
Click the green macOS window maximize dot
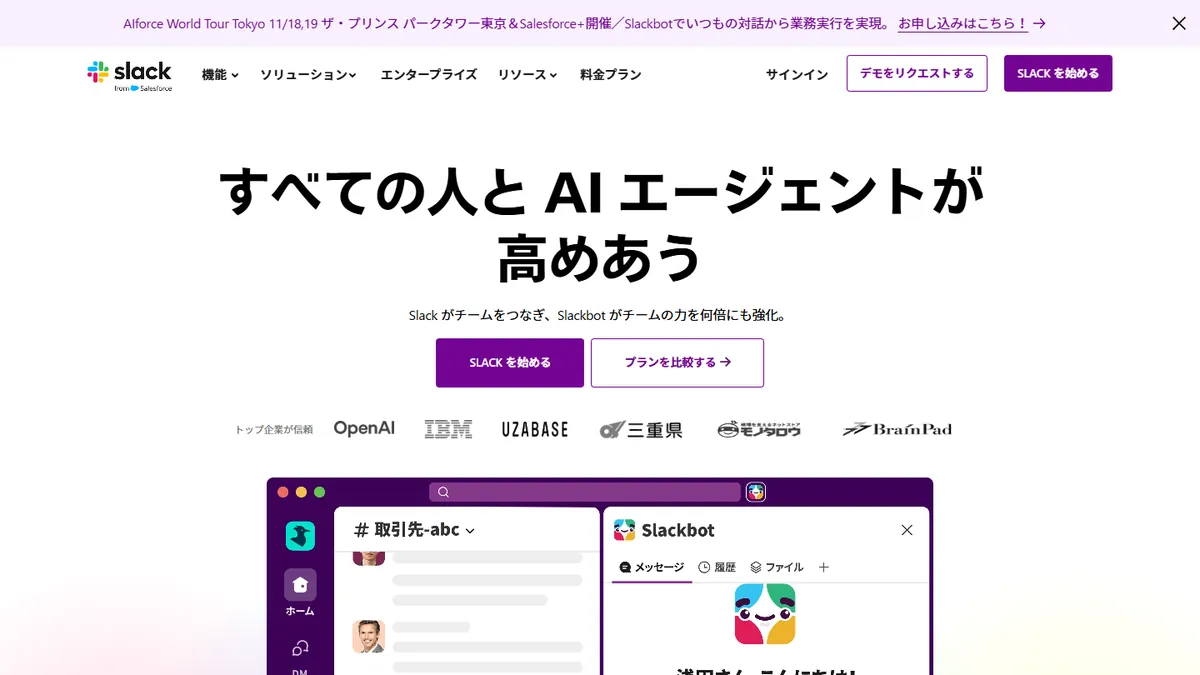(x=320, y=492)
